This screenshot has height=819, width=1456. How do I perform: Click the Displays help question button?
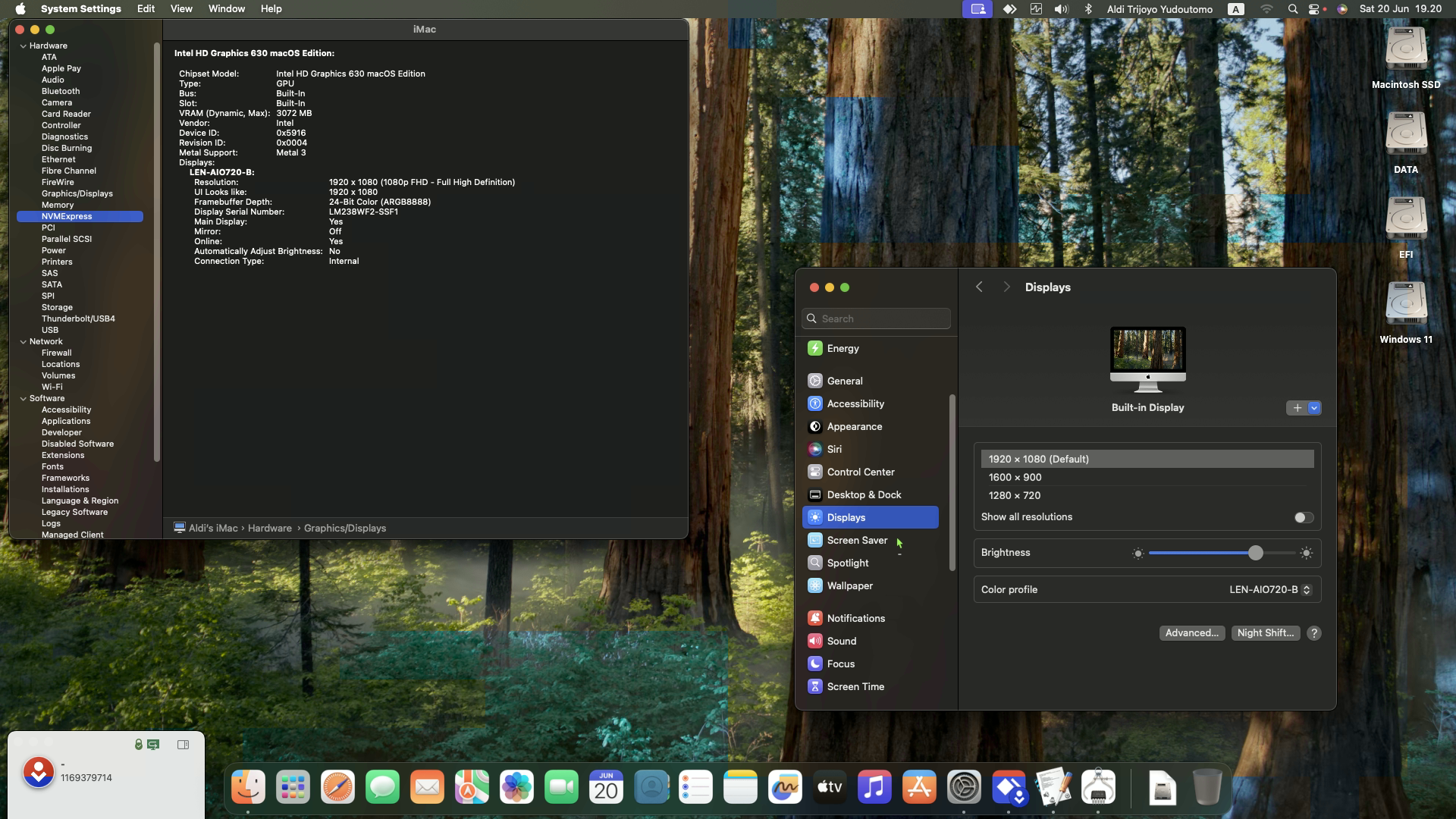(1314, 633)
